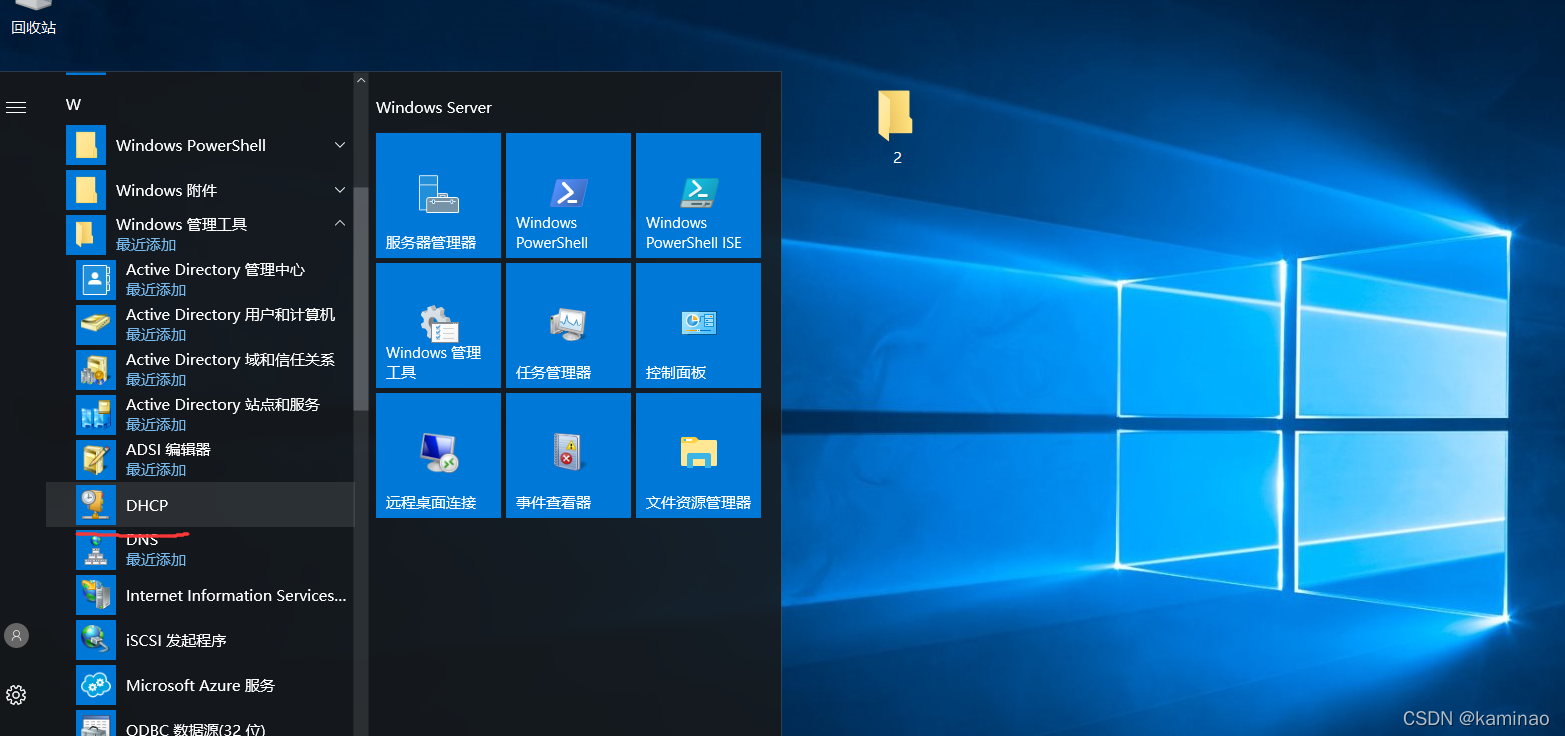Viewport: 1565px width, 736px height.
Task: Open the ADSI 编辑器 icon
Action: pyautogui.click(x=96, y=460)
